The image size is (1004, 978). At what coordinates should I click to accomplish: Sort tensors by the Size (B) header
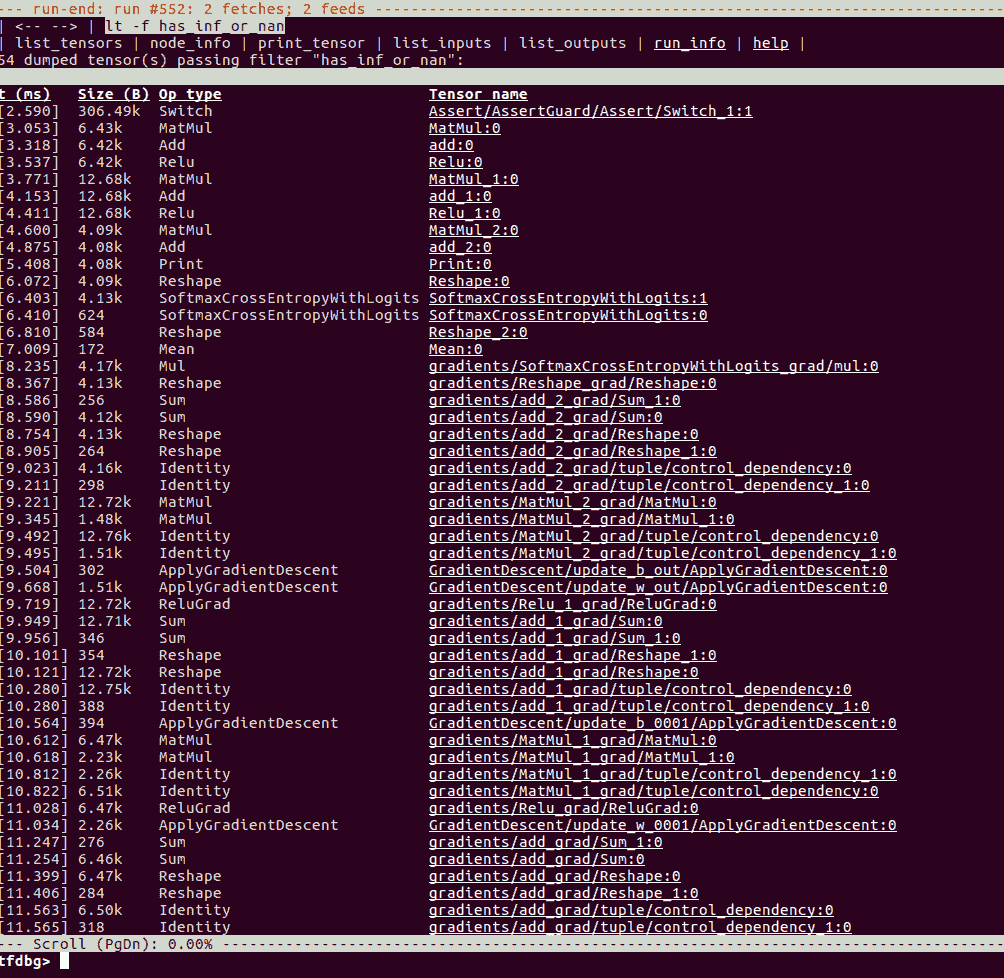point(113,94)
